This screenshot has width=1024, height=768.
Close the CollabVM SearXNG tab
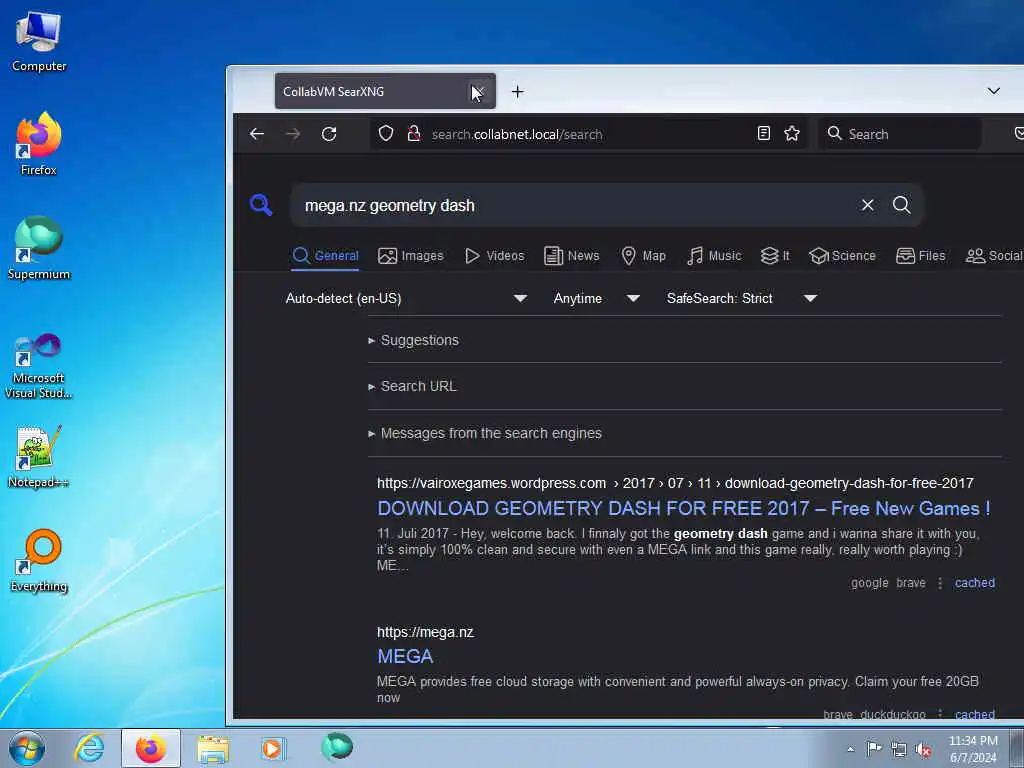[x=478, y=91]
